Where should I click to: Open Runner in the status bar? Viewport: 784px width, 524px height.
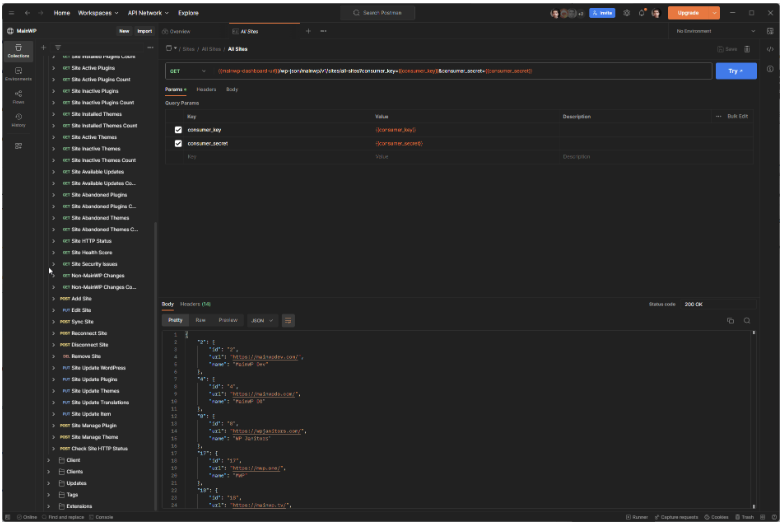coord(637,517)
